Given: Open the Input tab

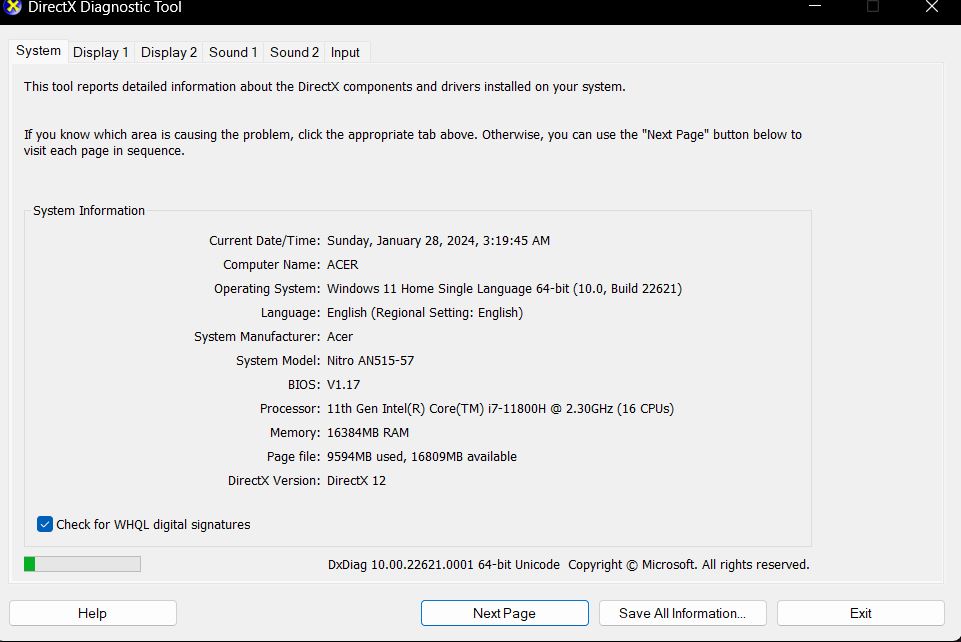Looking at the screenshot, I should [345, 52].
